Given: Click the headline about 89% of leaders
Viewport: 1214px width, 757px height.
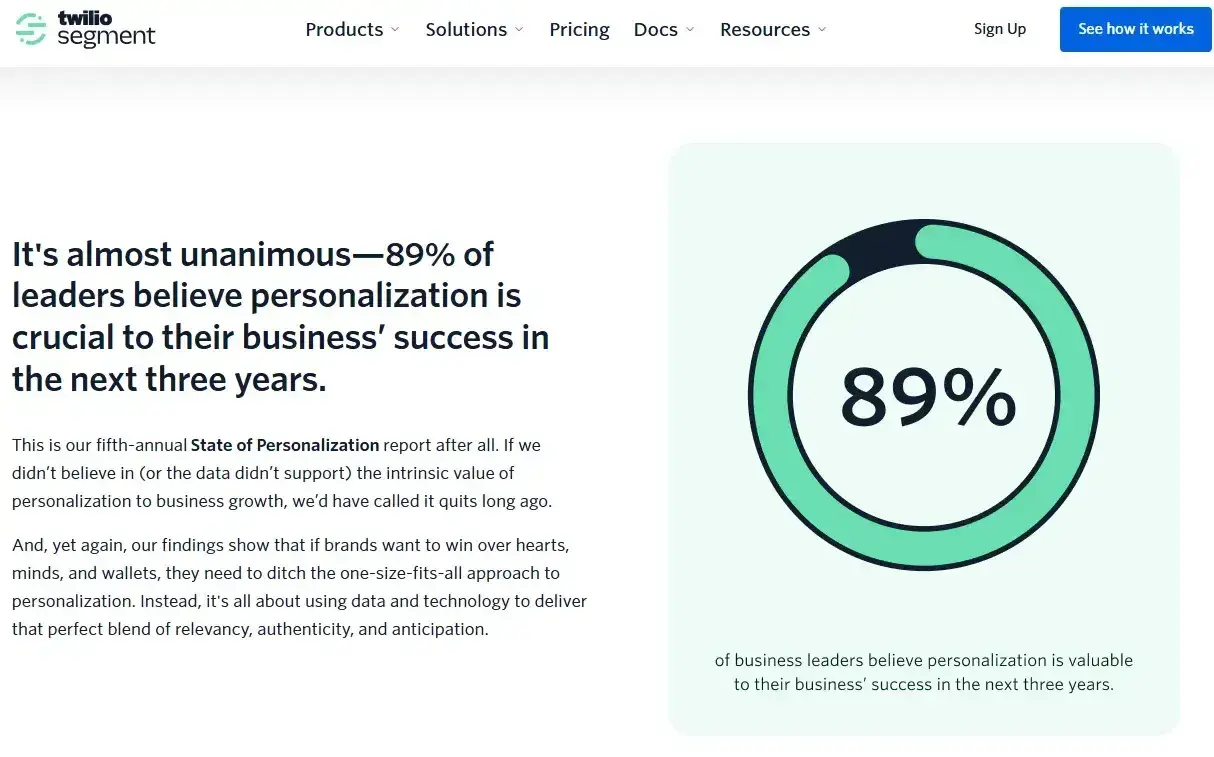Looking at the screenshot, I should click(x=280, y=316).
